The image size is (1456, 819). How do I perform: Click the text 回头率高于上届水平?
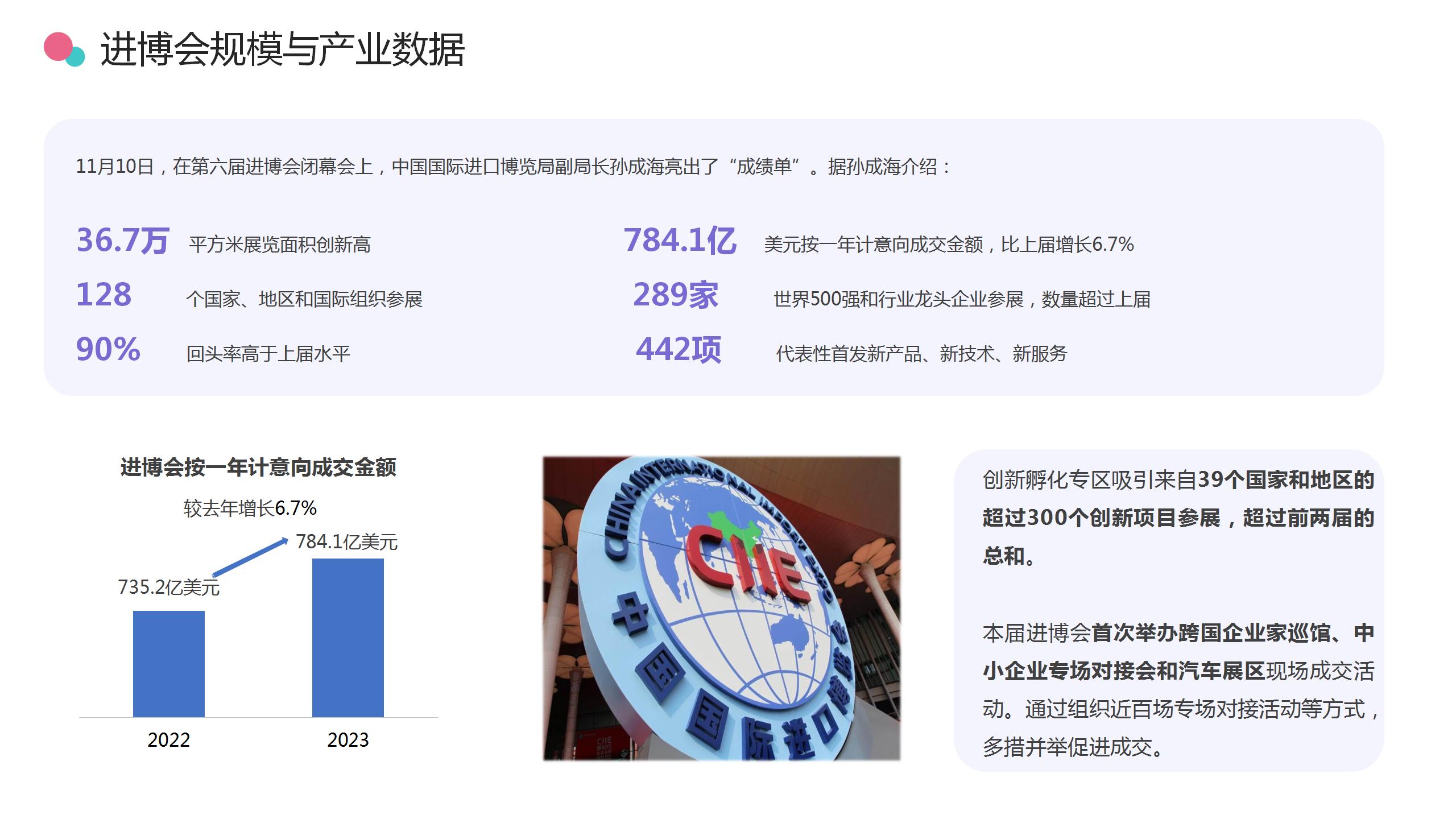(268, 354)
